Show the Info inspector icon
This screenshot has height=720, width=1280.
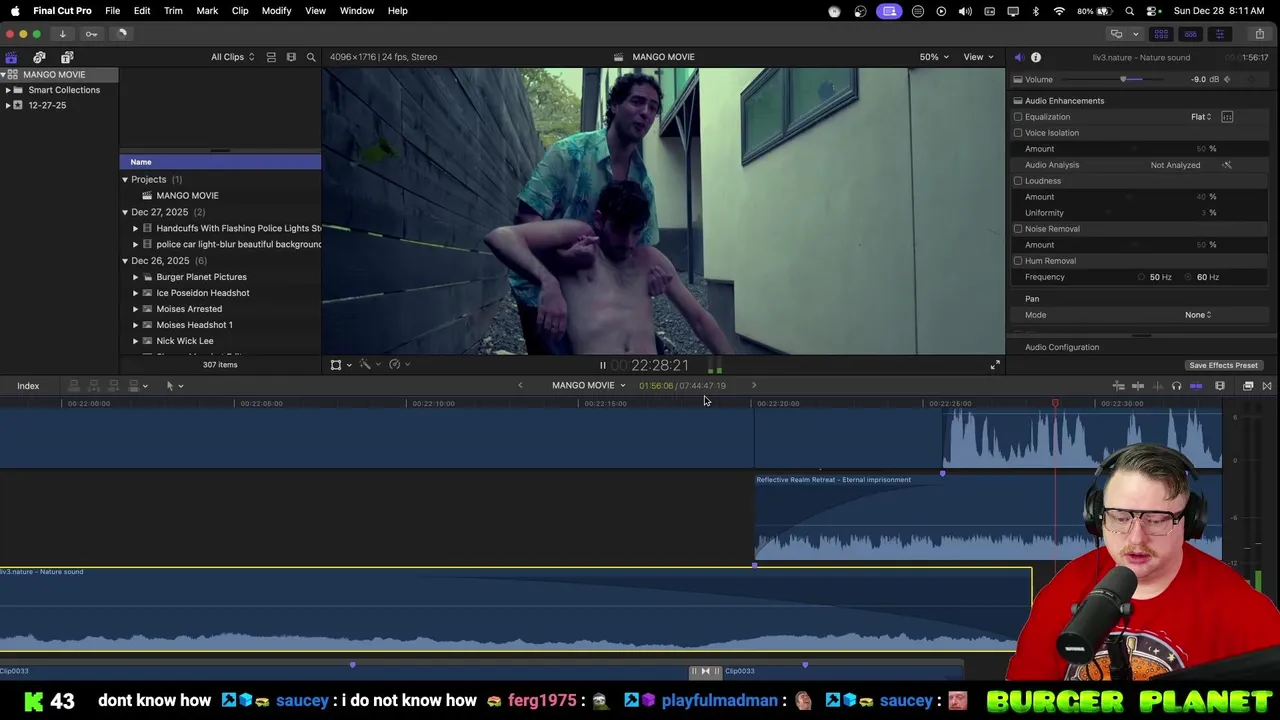pyautogui.click(x=1036, y=57)
